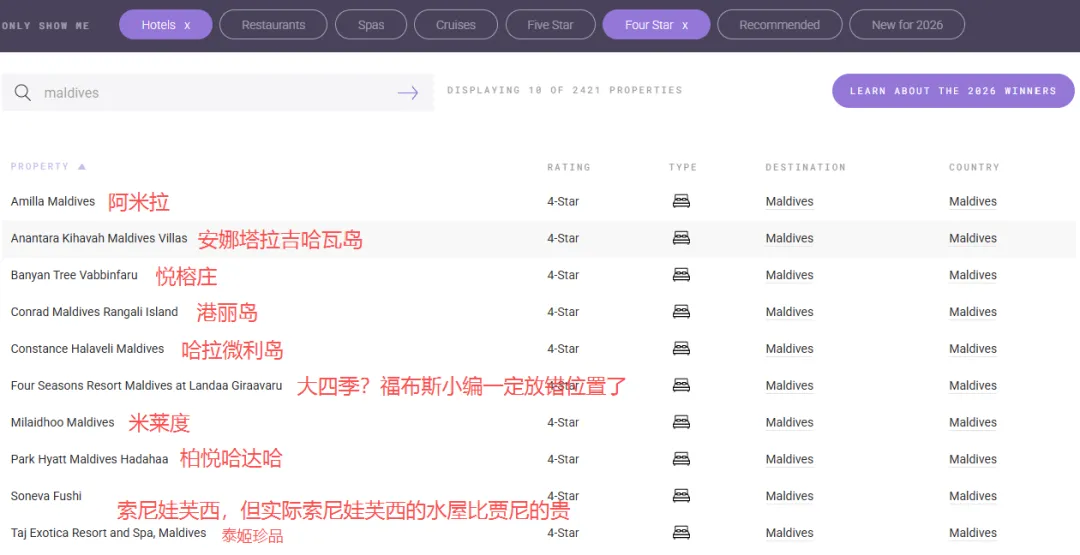Click Maldives destination link in Amilla row
1080x555 pixels.
[789, 202]
